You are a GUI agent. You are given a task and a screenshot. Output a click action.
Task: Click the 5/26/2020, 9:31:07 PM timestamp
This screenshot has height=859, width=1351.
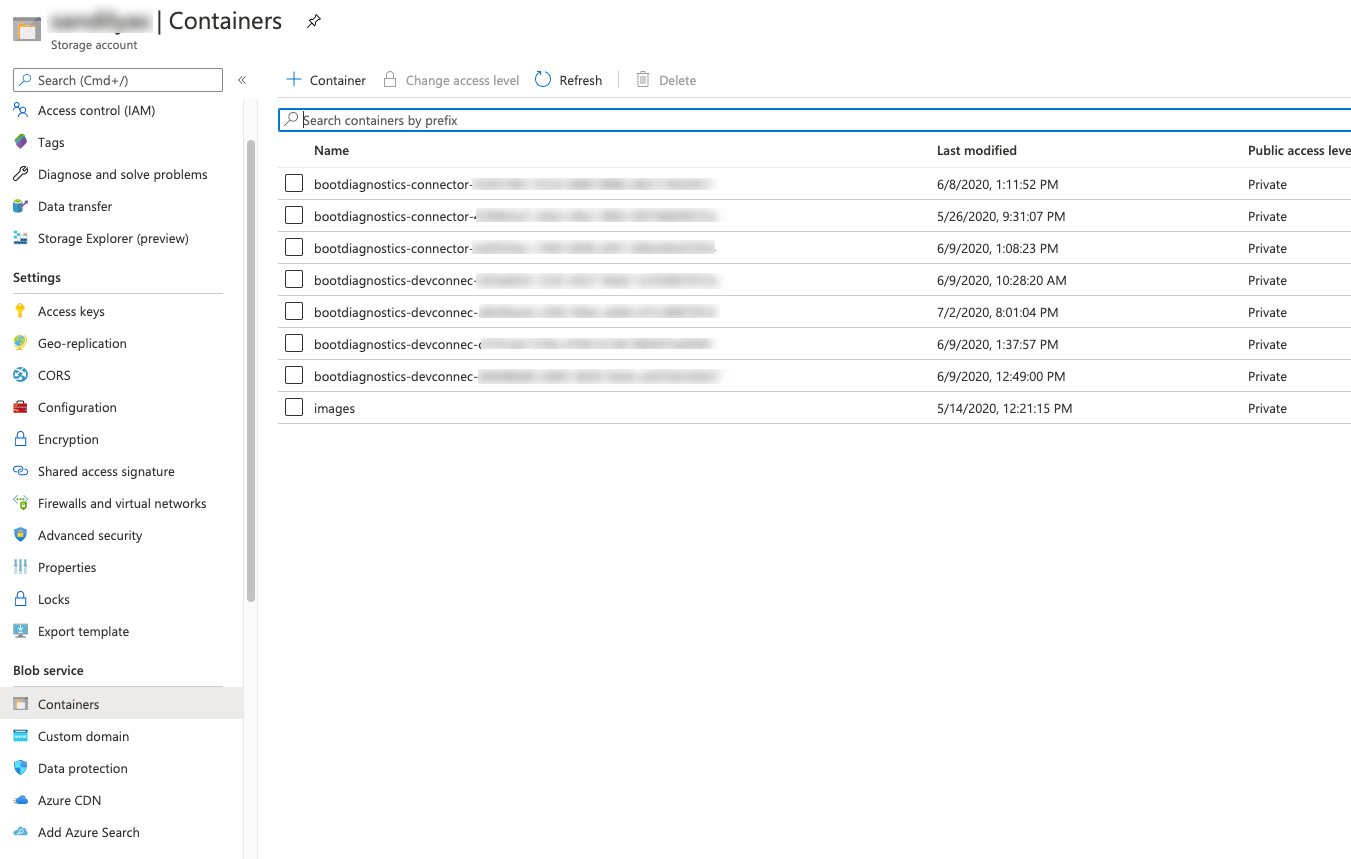coord(1001,216)
